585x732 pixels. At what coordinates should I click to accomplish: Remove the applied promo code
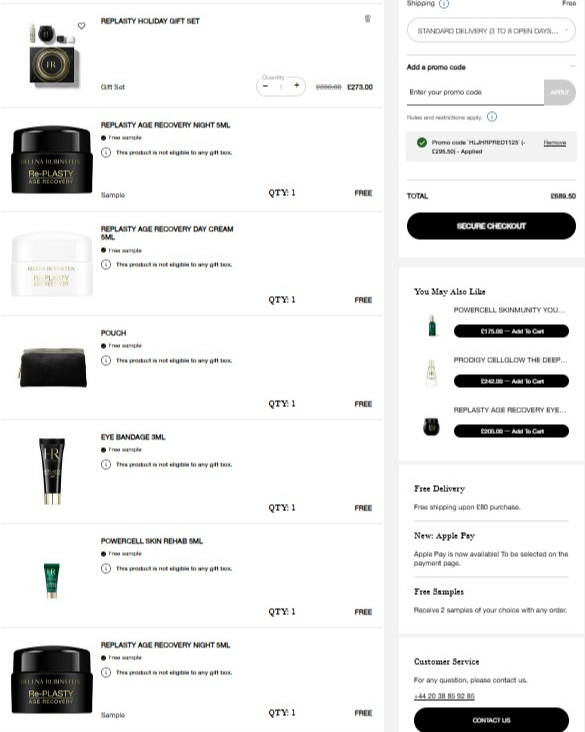555,143
